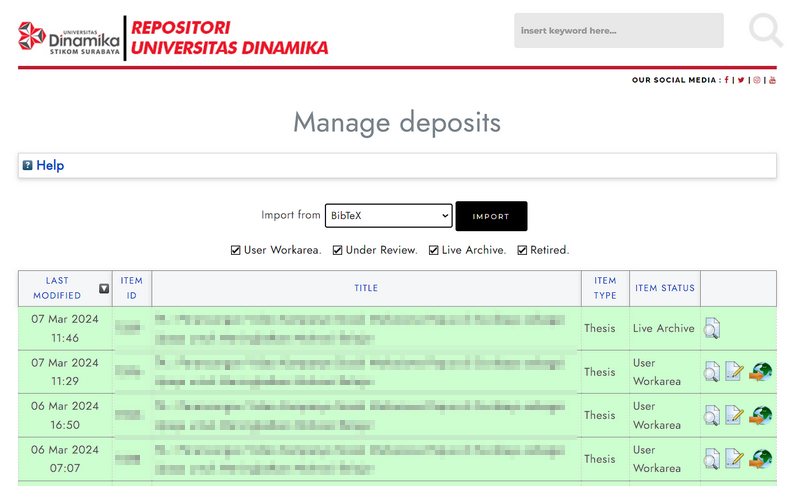Screen dimensions: 800x486
Task: View item modified 06 Mar 2024 16:50
Action: point(712,415)
